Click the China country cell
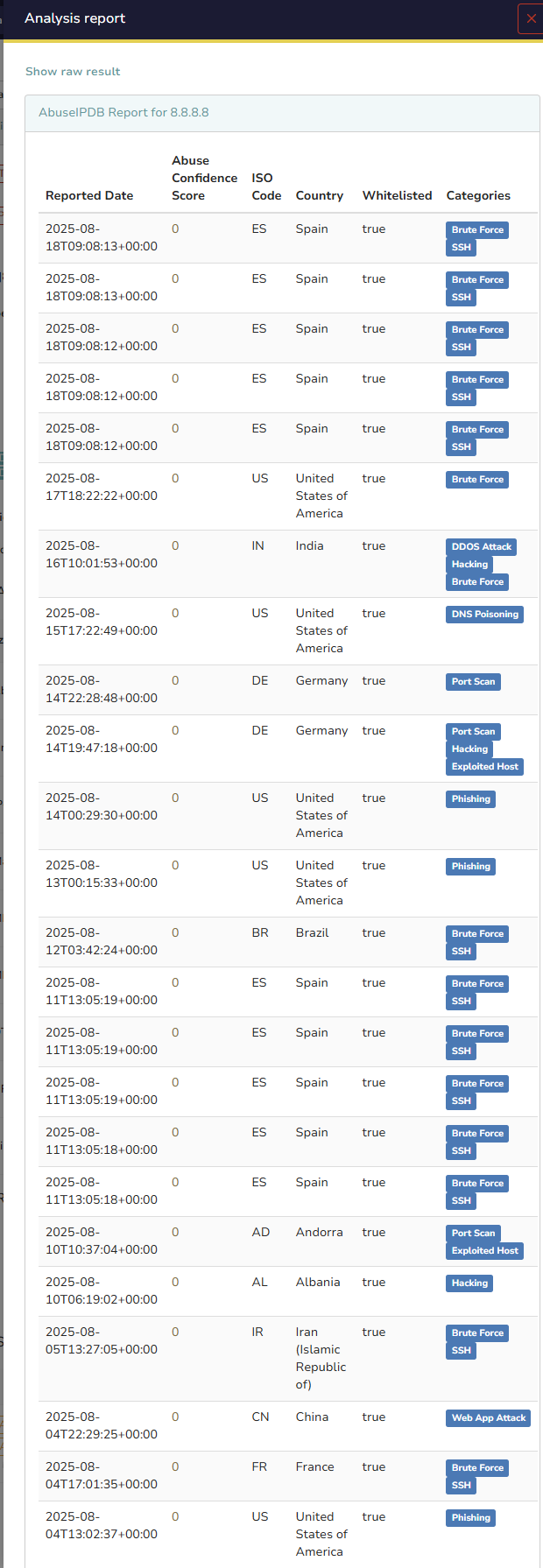 pos(312,1417)
